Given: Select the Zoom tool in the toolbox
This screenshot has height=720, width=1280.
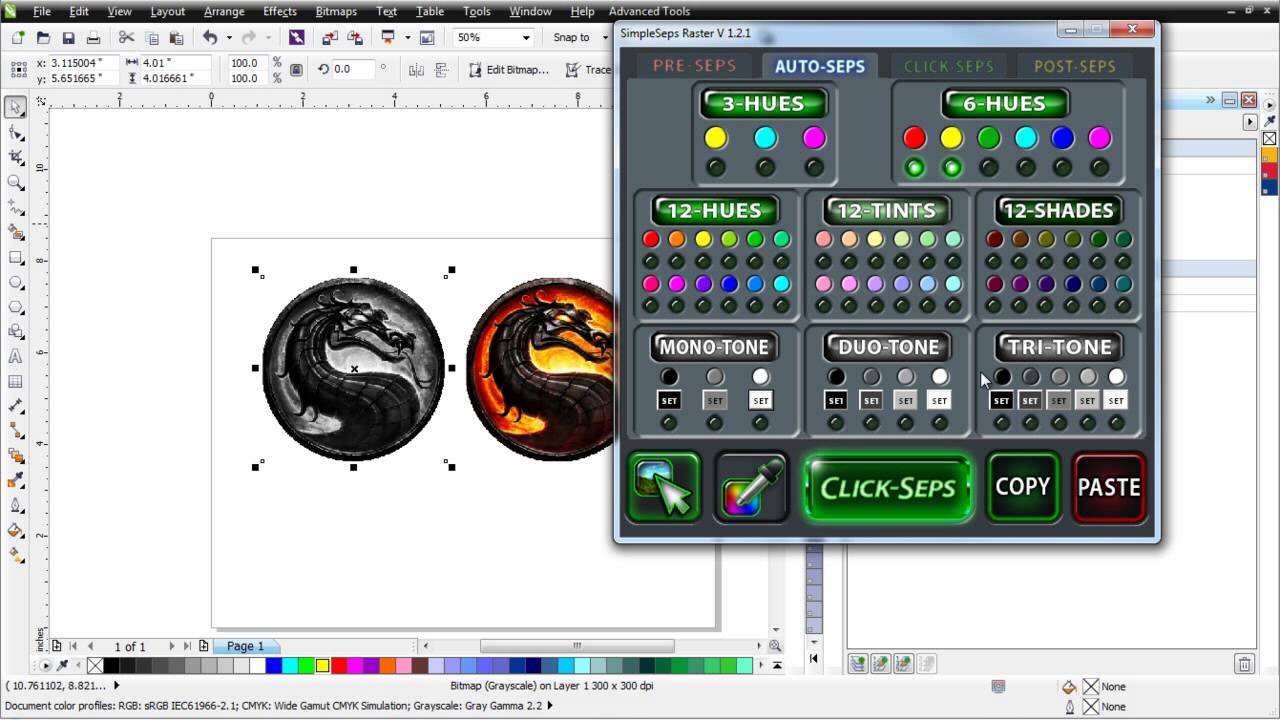Looking at the screenshot, I should 15,182.
